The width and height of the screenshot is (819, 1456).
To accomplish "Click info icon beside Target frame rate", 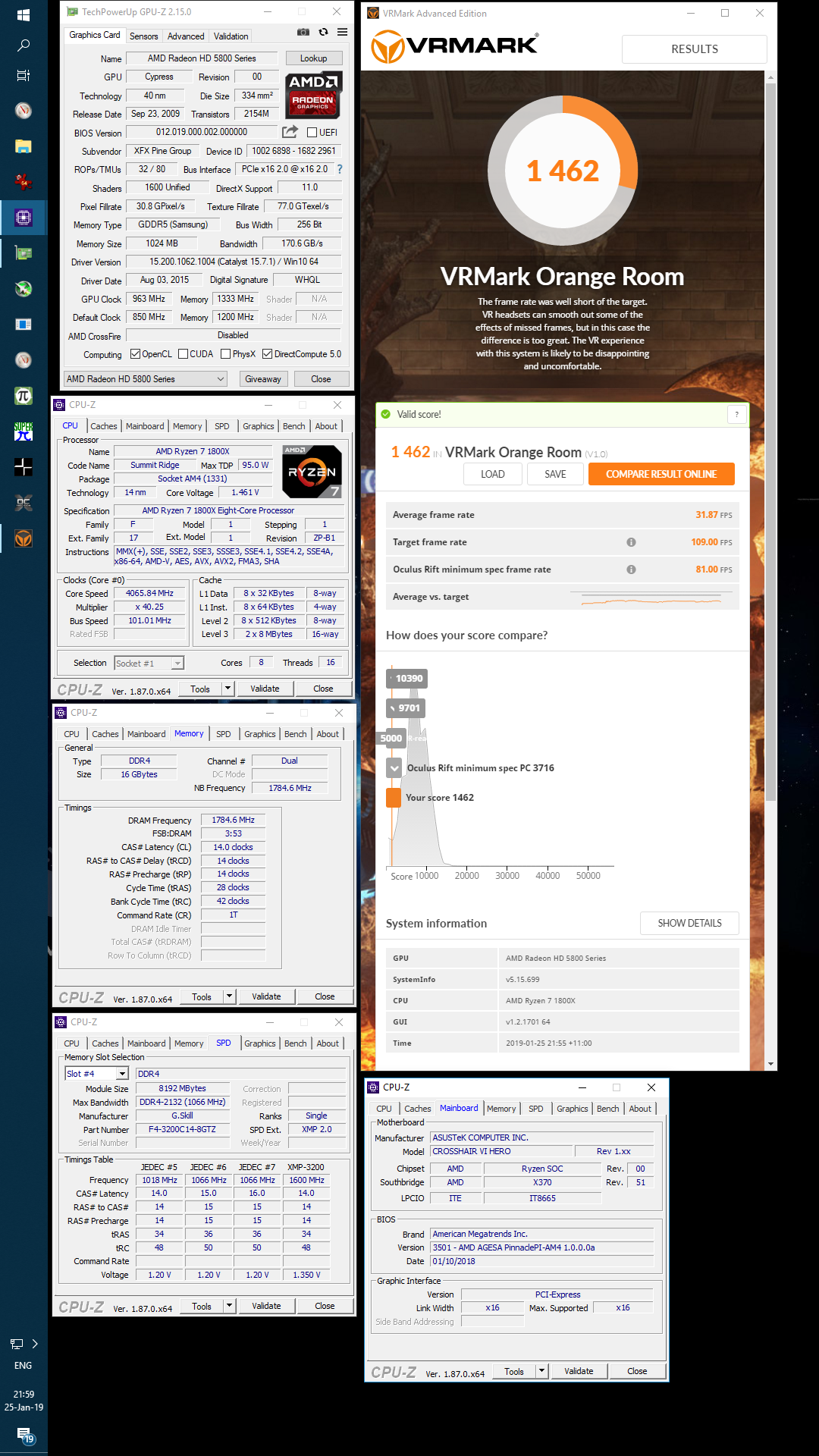I will click(631, 542).
